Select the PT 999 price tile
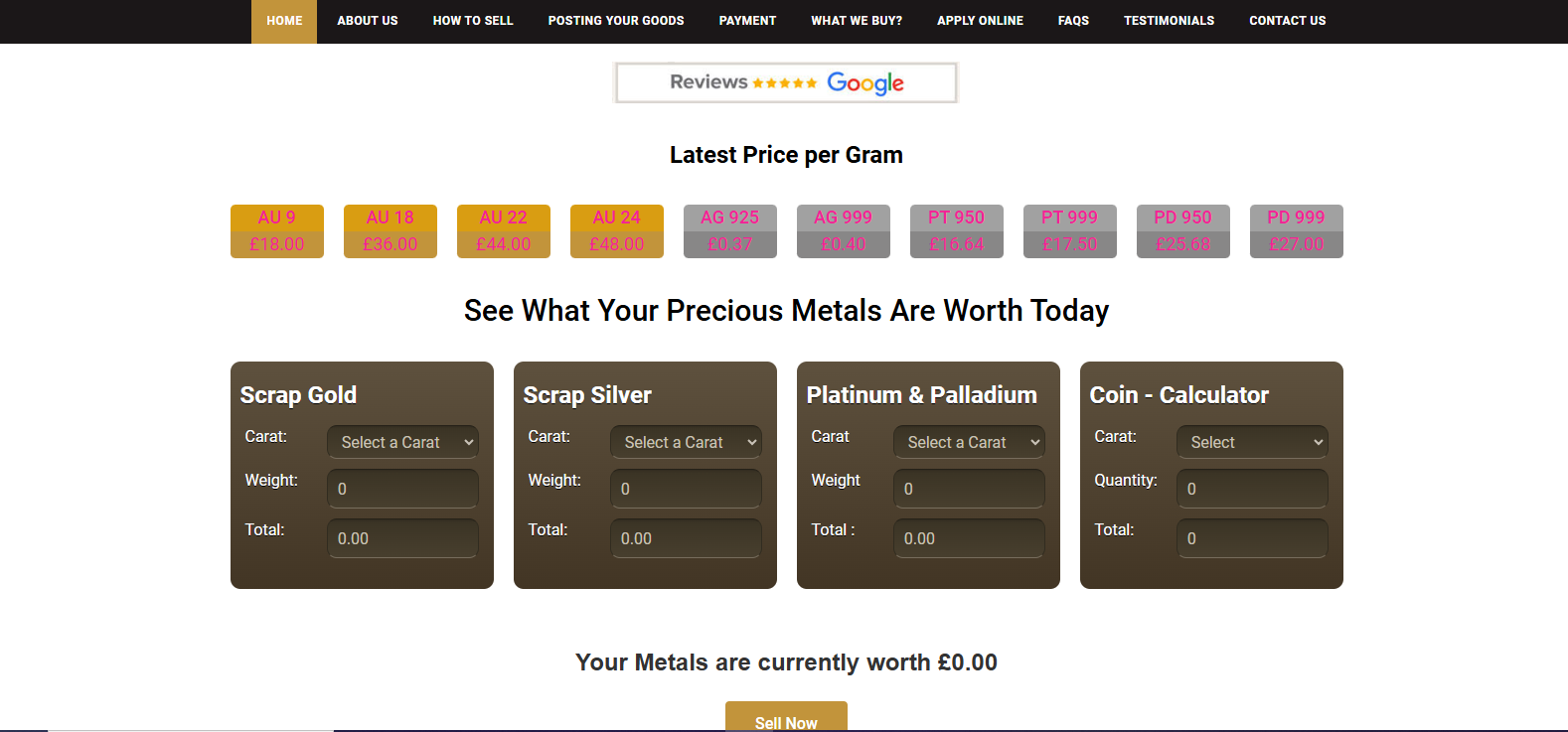 [1070, 231]
